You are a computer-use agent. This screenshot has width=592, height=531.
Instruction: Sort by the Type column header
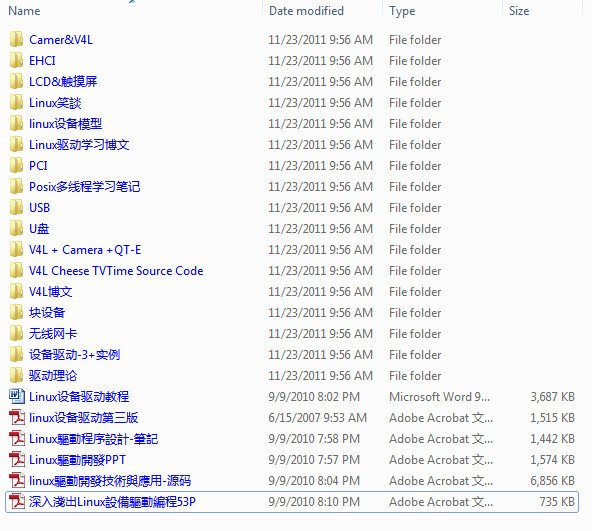[x=402, y=11]
